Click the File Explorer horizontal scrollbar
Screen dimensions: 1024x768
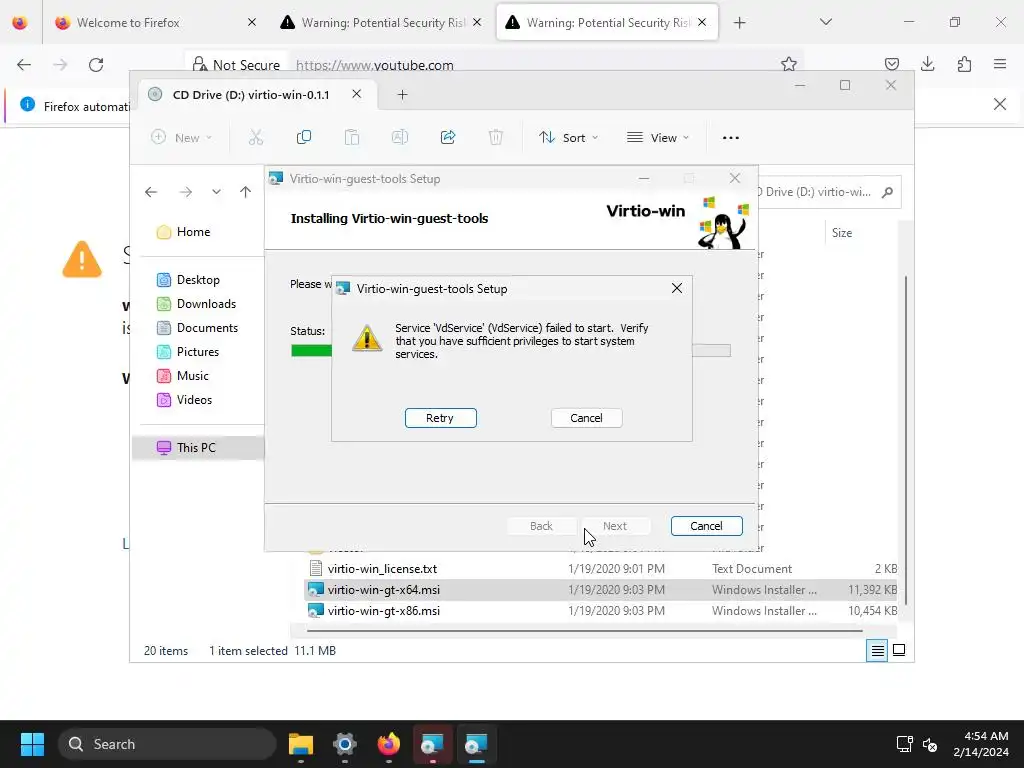click(x=584, y=631)
